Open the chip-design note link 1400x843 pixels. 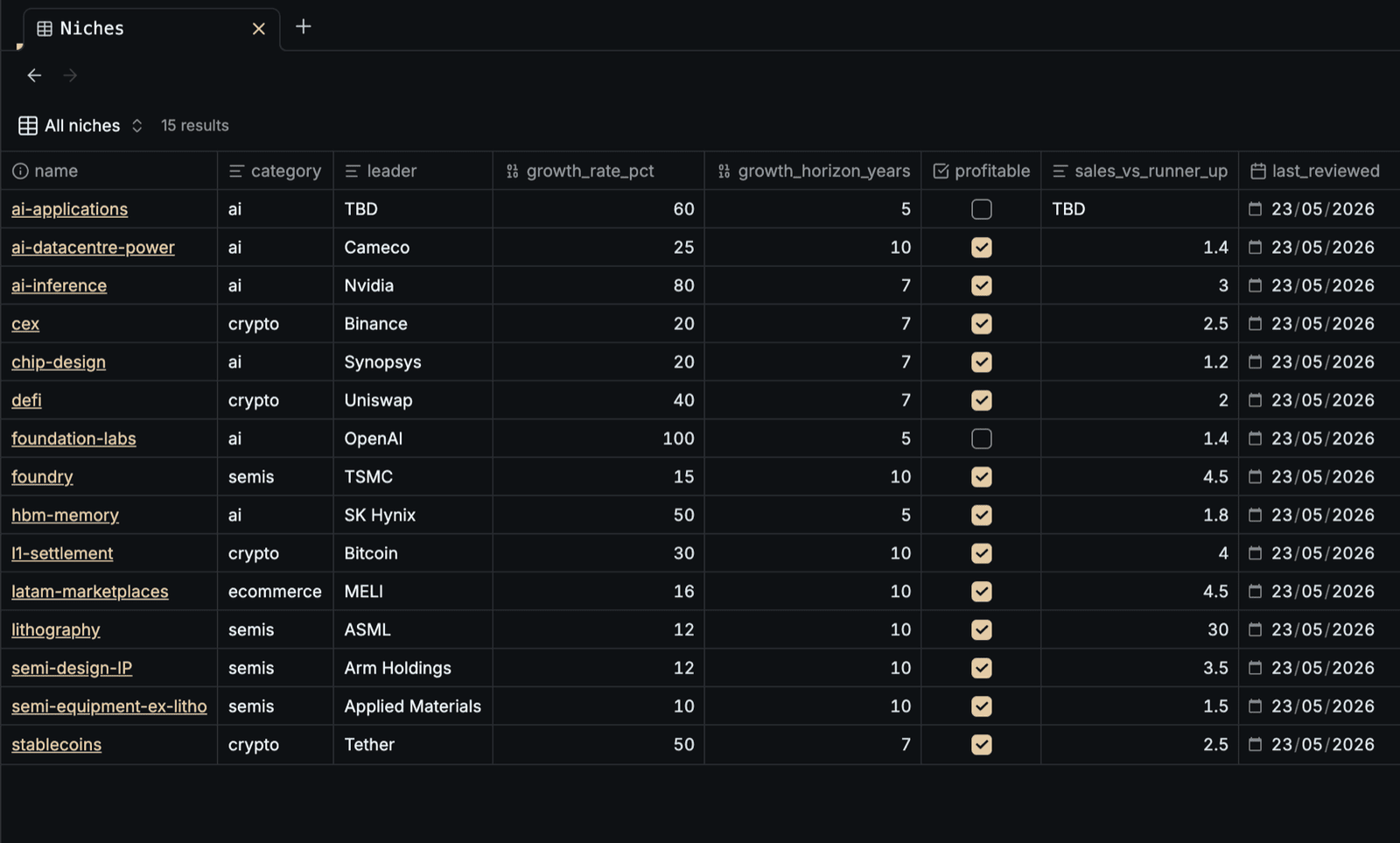click(x=59, y=362)
